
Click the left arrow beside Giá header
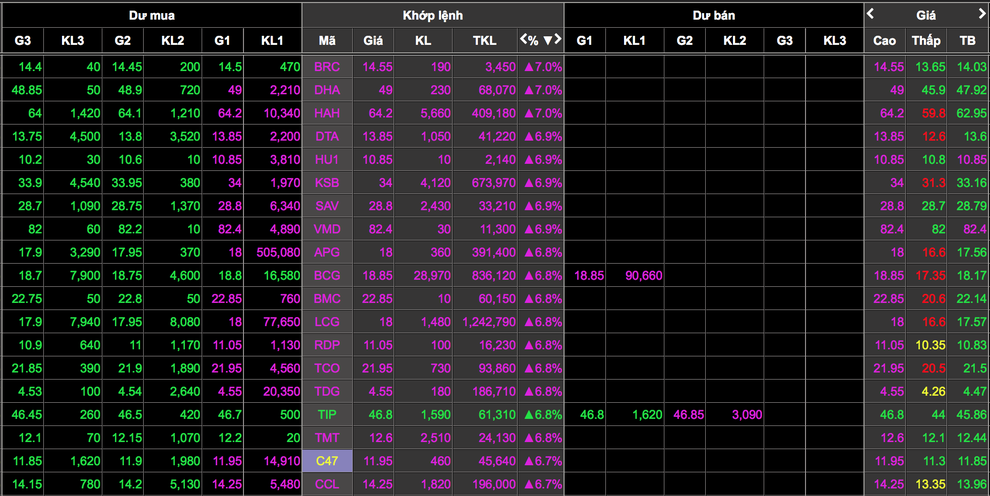[x=871, y=14]
